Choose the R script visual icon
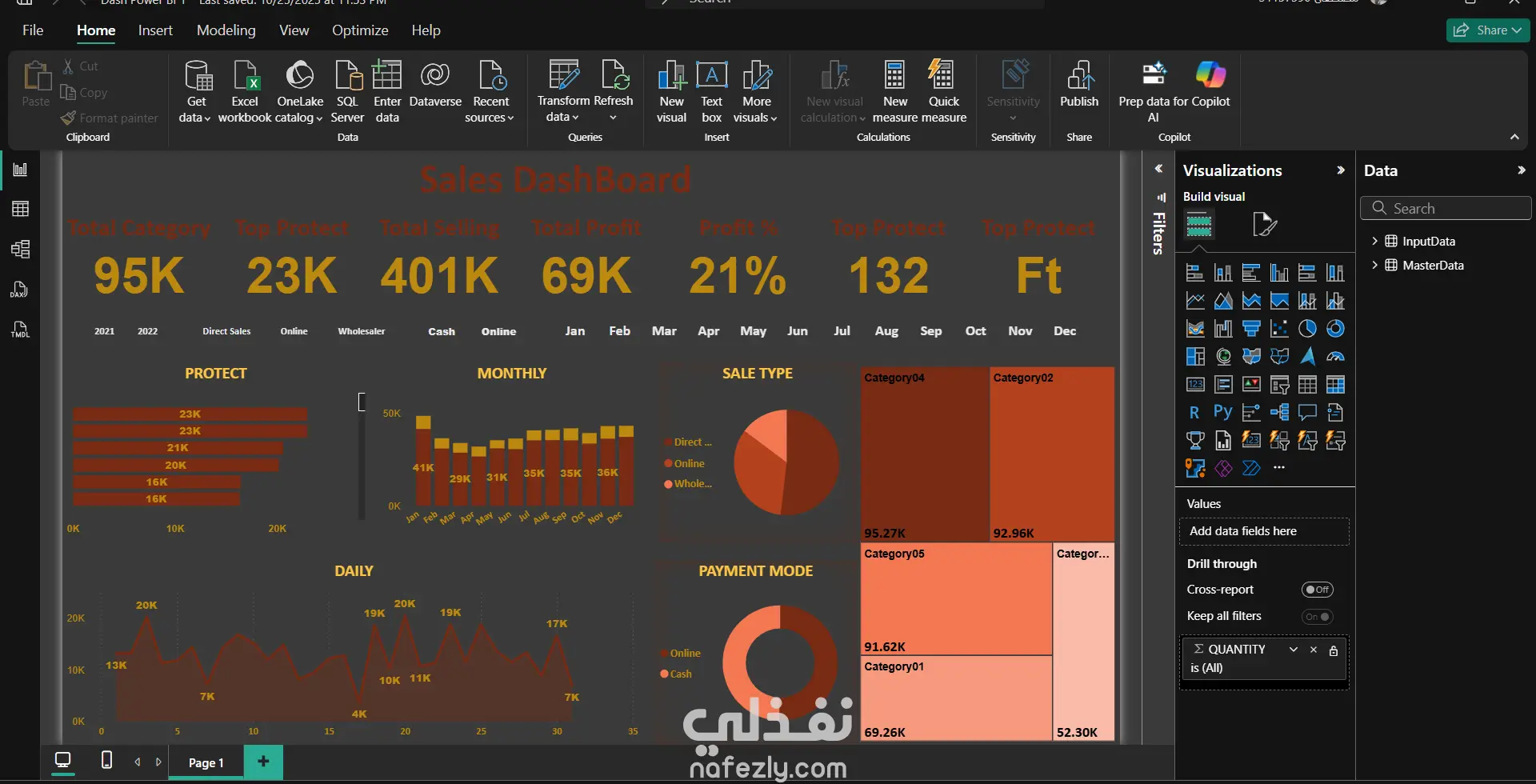Viewport: 1536px width, 784px height. (1194, 412)
